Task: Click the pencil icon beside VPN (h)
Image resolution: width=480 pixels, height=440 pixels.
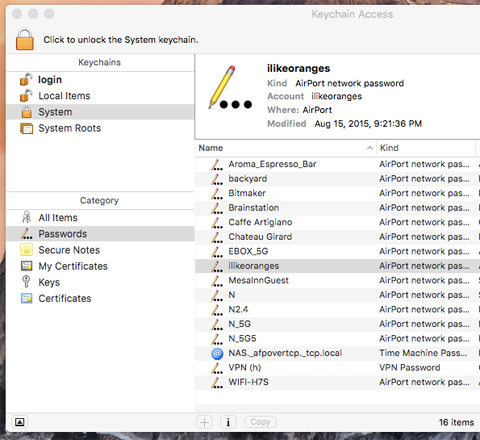Action: [x=217, y=368]
